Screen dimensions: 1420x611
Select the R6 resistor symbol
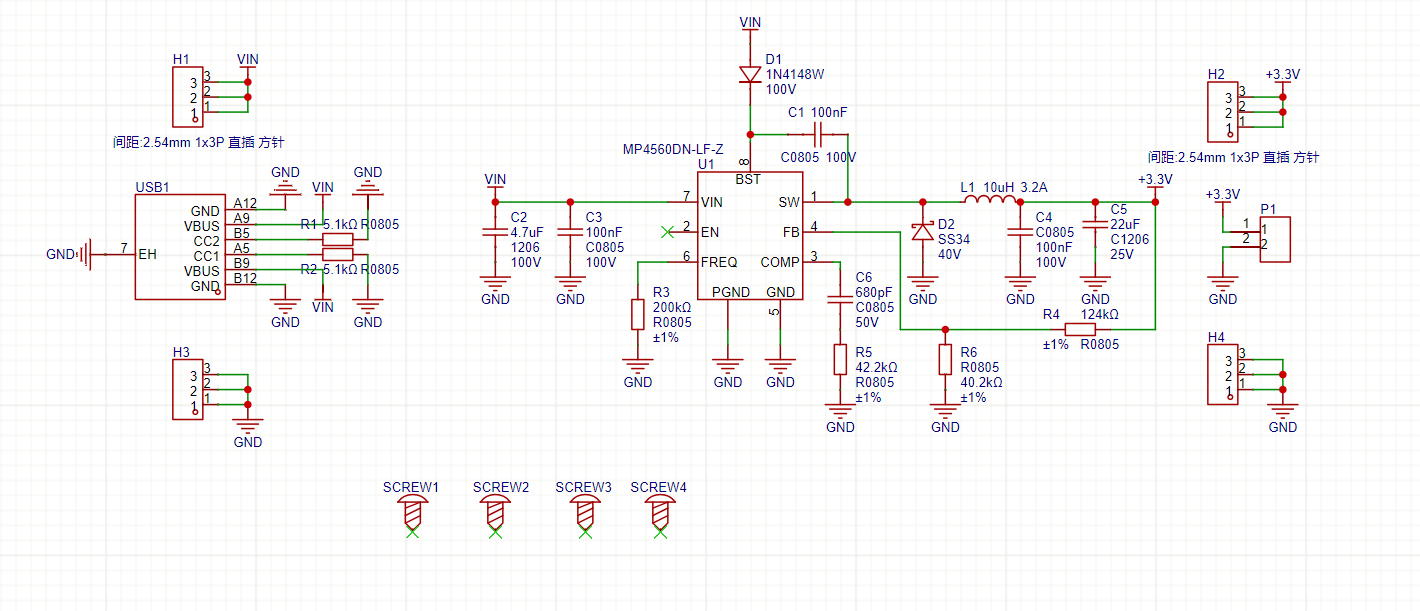(x=945, y=359)
